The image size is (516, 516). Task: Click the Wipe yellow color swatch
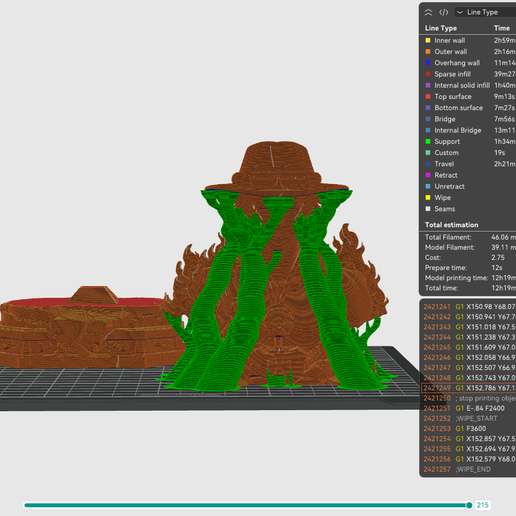point(428,198)
